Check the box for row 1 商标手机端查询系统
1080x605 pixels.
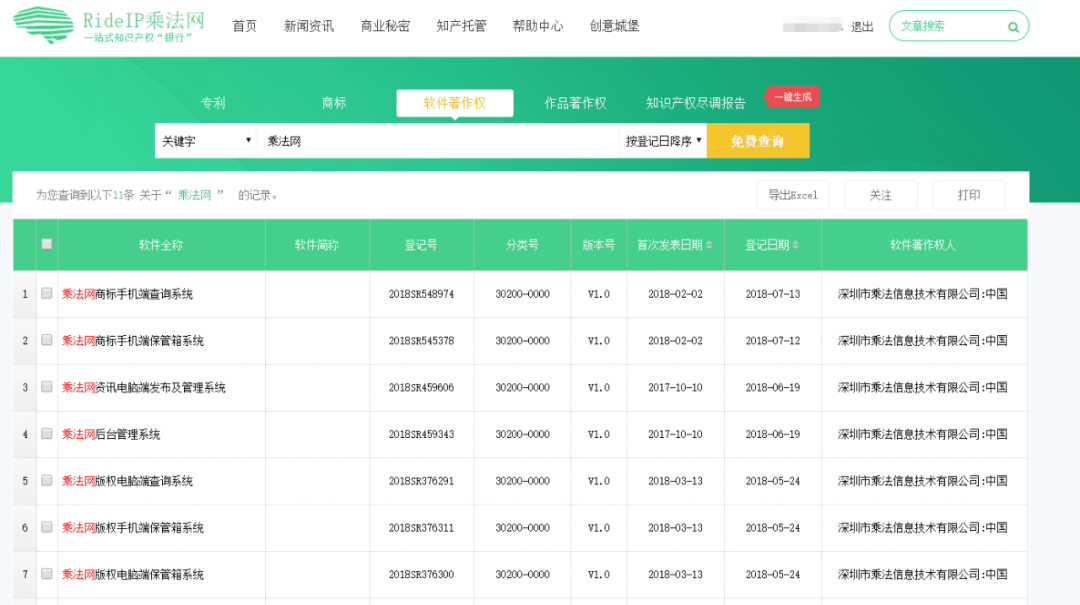click(x=47, y=294)
